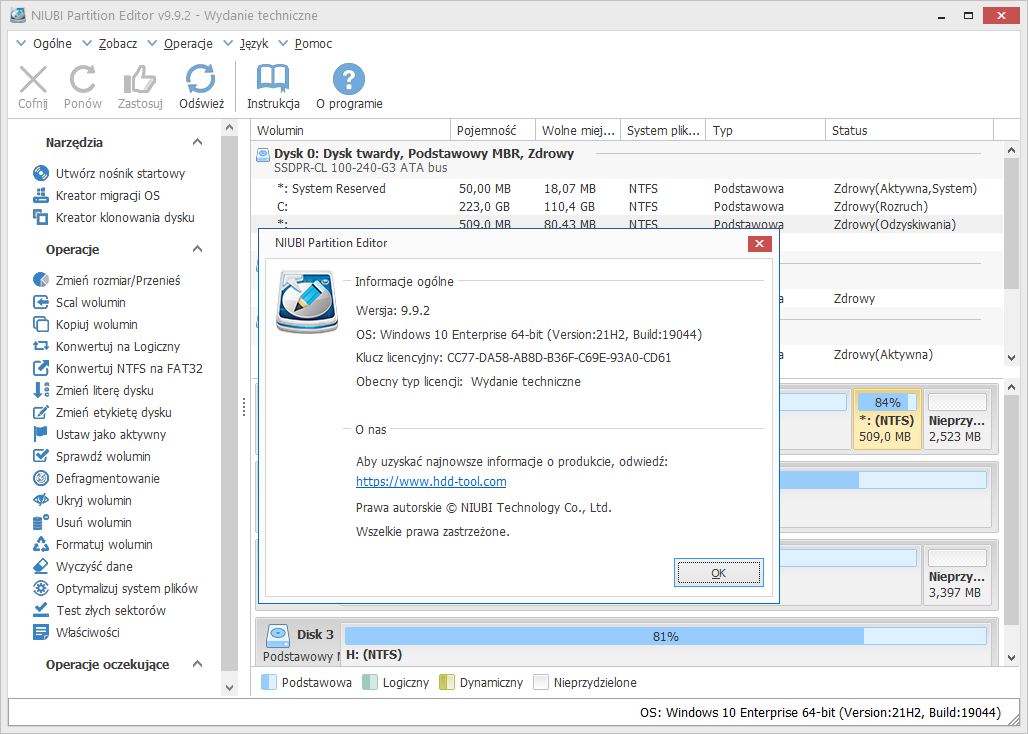Viewport: 1028px width, 734px height.
Task: Click the Logiczny legend swatch
Action: [x=370, y=682]
